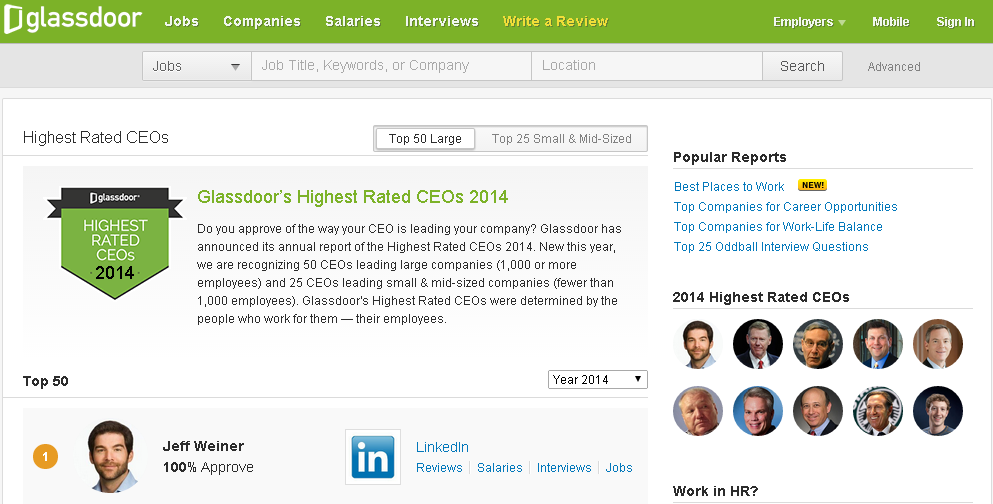Switch to Top 25 Small & Mid-Sized tab
Screen dimensions: 993x504
click(561, 139)
